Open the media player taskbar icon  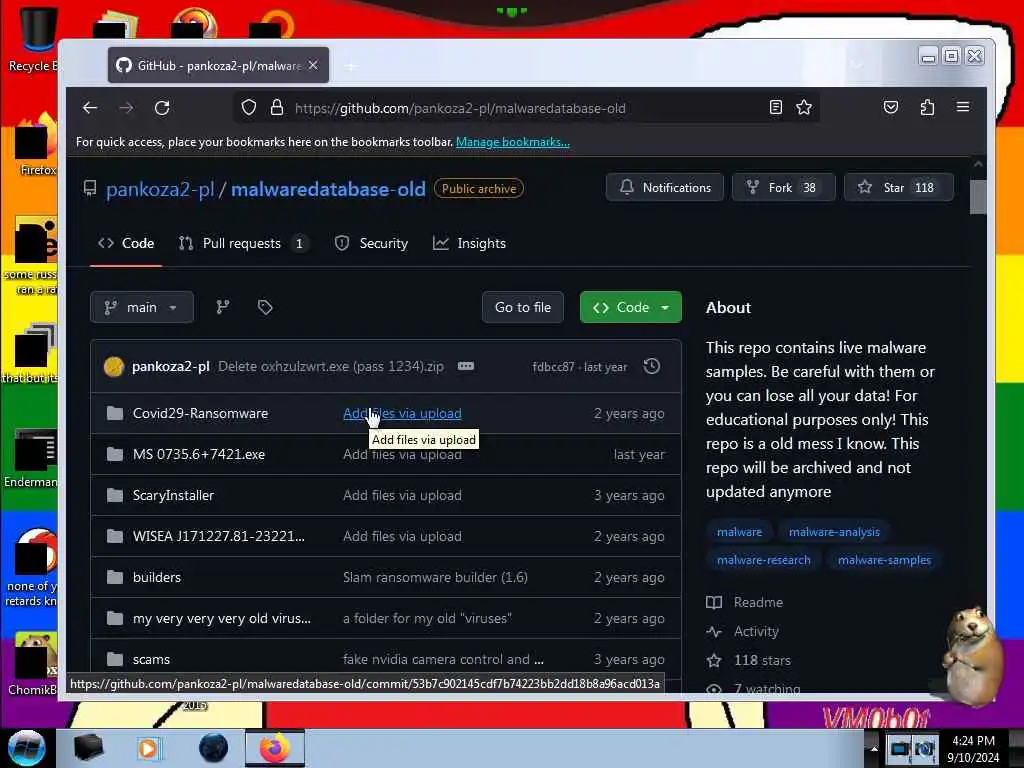pos(148,748)
